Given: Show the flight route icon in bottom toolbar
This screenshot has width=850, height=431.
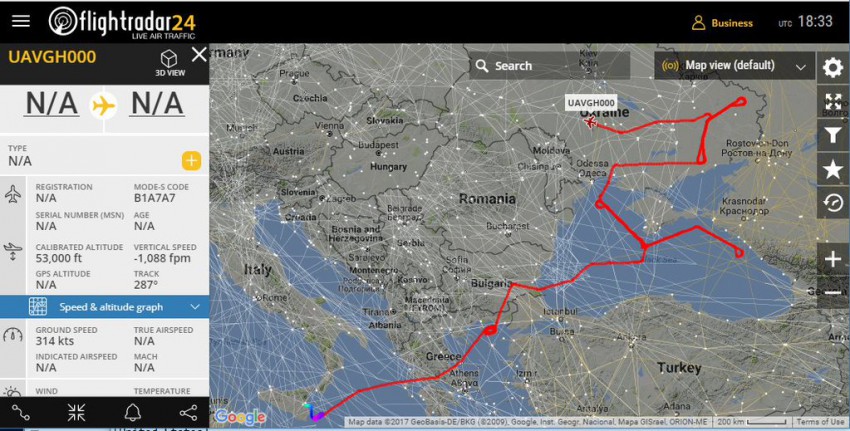Looking at the screenshot, I should [22, 412].
